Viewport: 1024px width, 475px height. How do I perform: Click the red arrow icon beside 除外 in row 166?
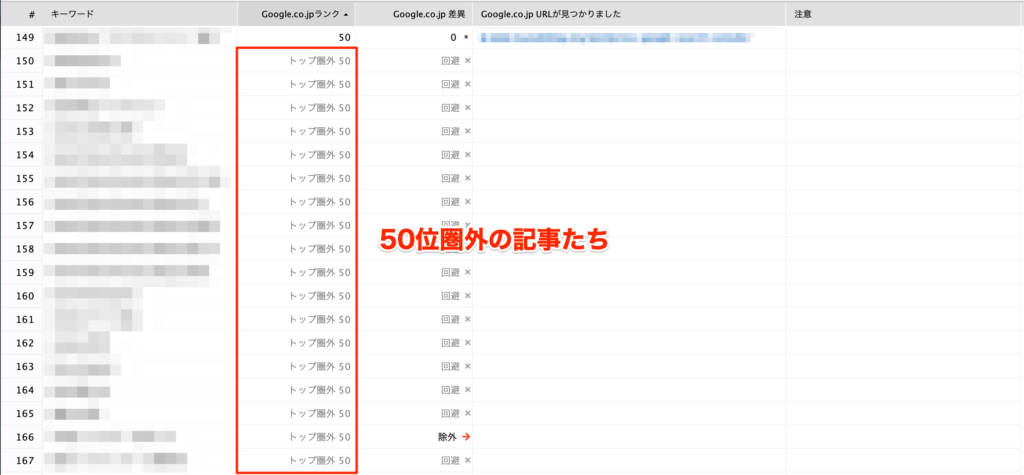point(466,437)
